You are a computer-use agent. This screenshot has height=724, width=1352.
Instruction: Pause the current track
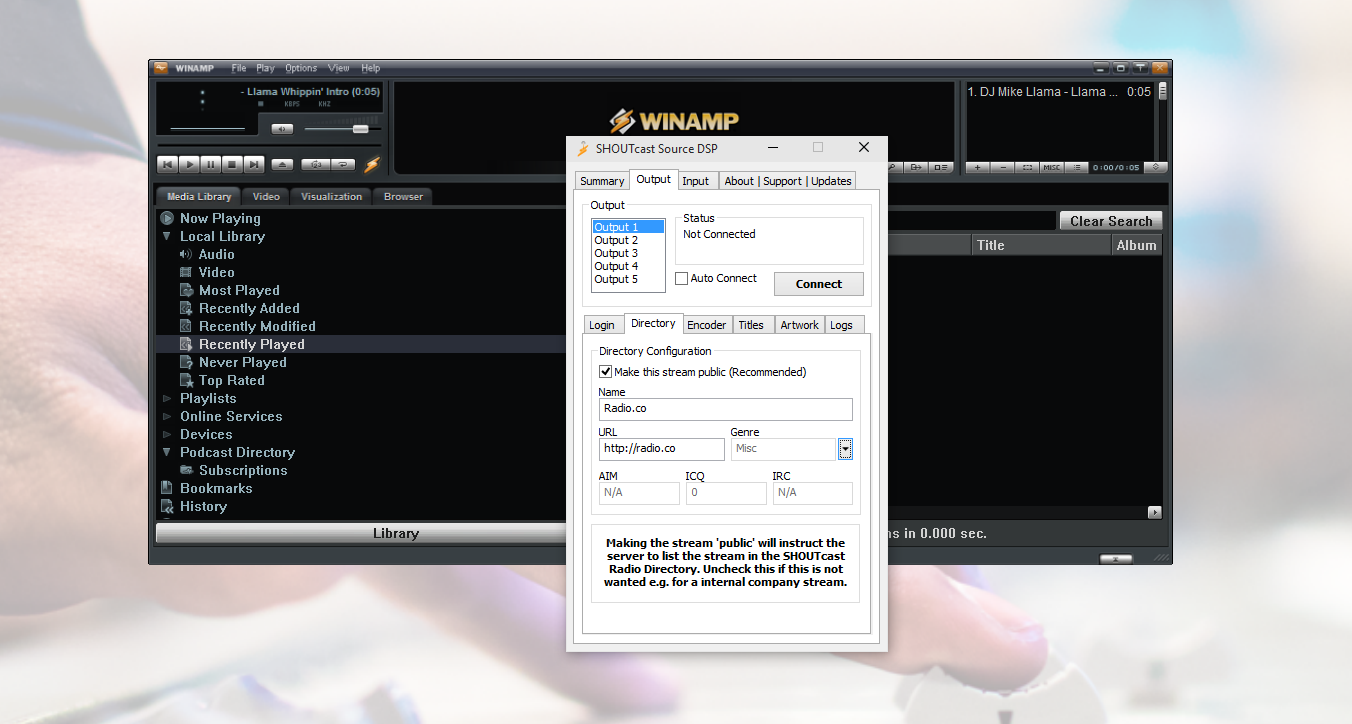(211, 164)
